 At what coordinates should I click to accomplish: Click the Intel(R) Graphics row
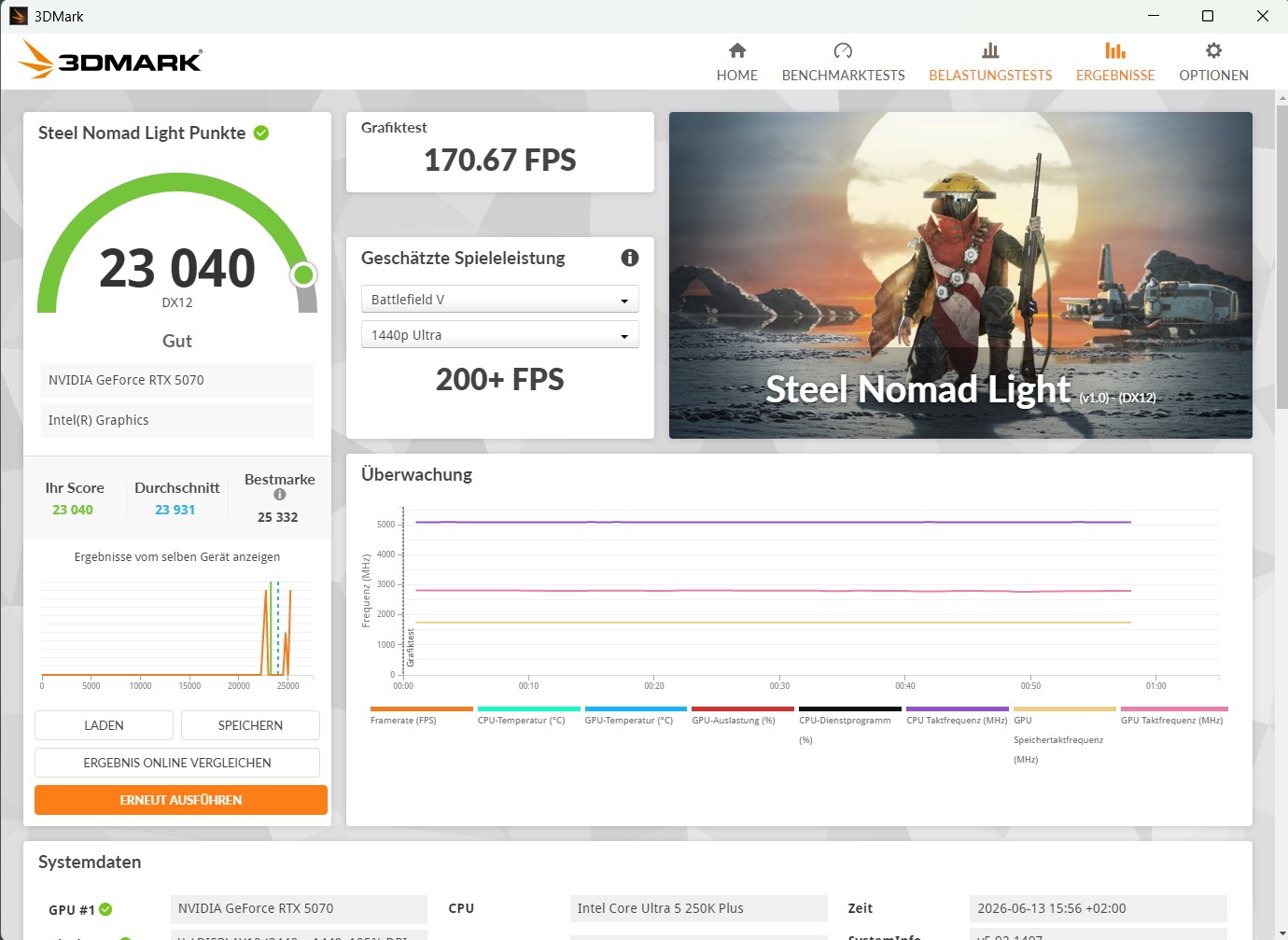coord(177,420)
